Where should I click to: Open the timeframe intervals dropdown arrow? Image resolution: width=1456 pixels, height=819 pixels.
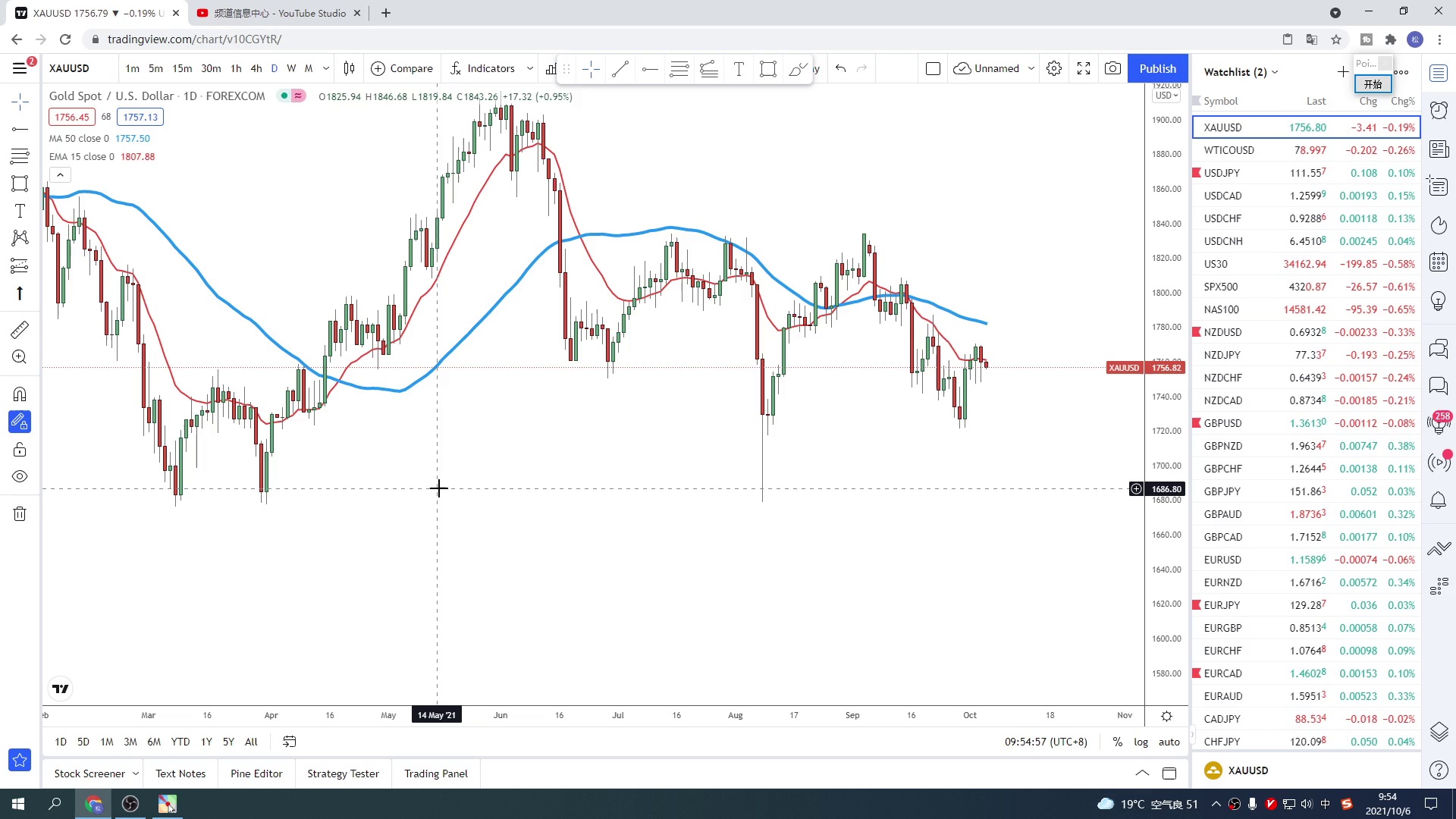click(326, 68)
